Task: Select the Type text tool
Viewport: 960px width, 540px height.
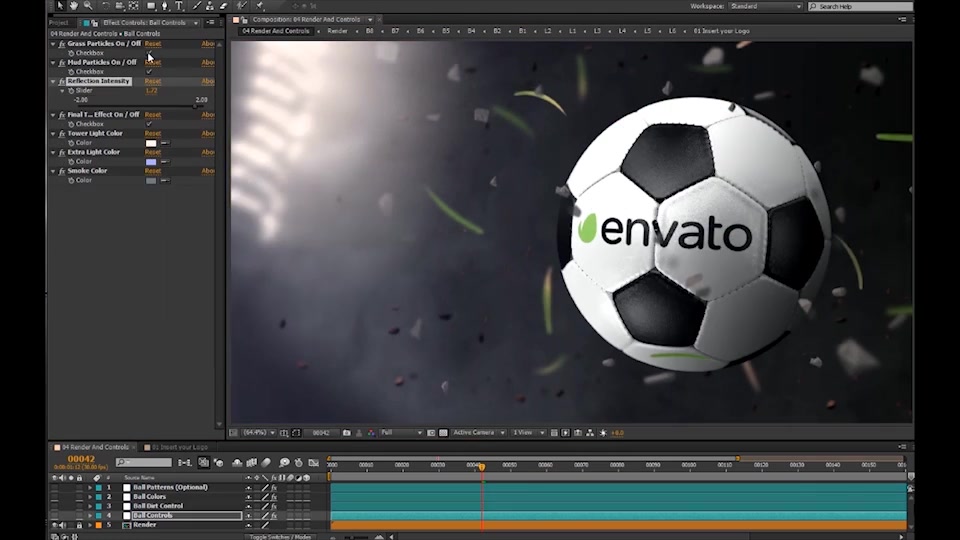Action: tap(179, 6)
